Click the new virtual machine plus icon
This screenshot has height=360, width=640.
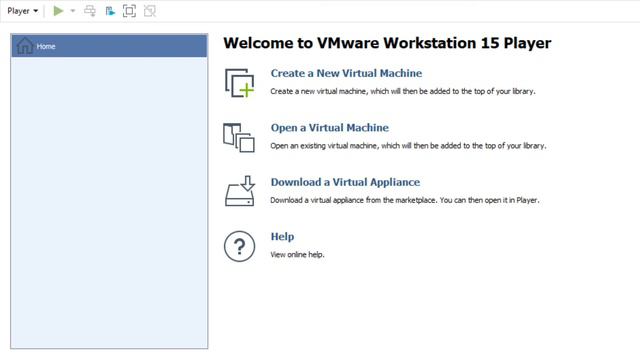coord(239,83)
